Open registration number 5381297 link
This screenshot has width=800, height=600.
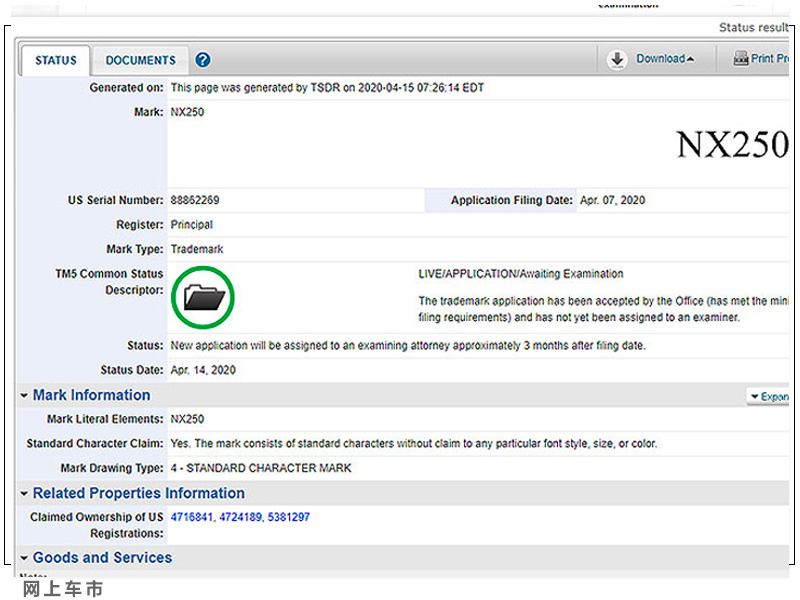tap(288, 517)
